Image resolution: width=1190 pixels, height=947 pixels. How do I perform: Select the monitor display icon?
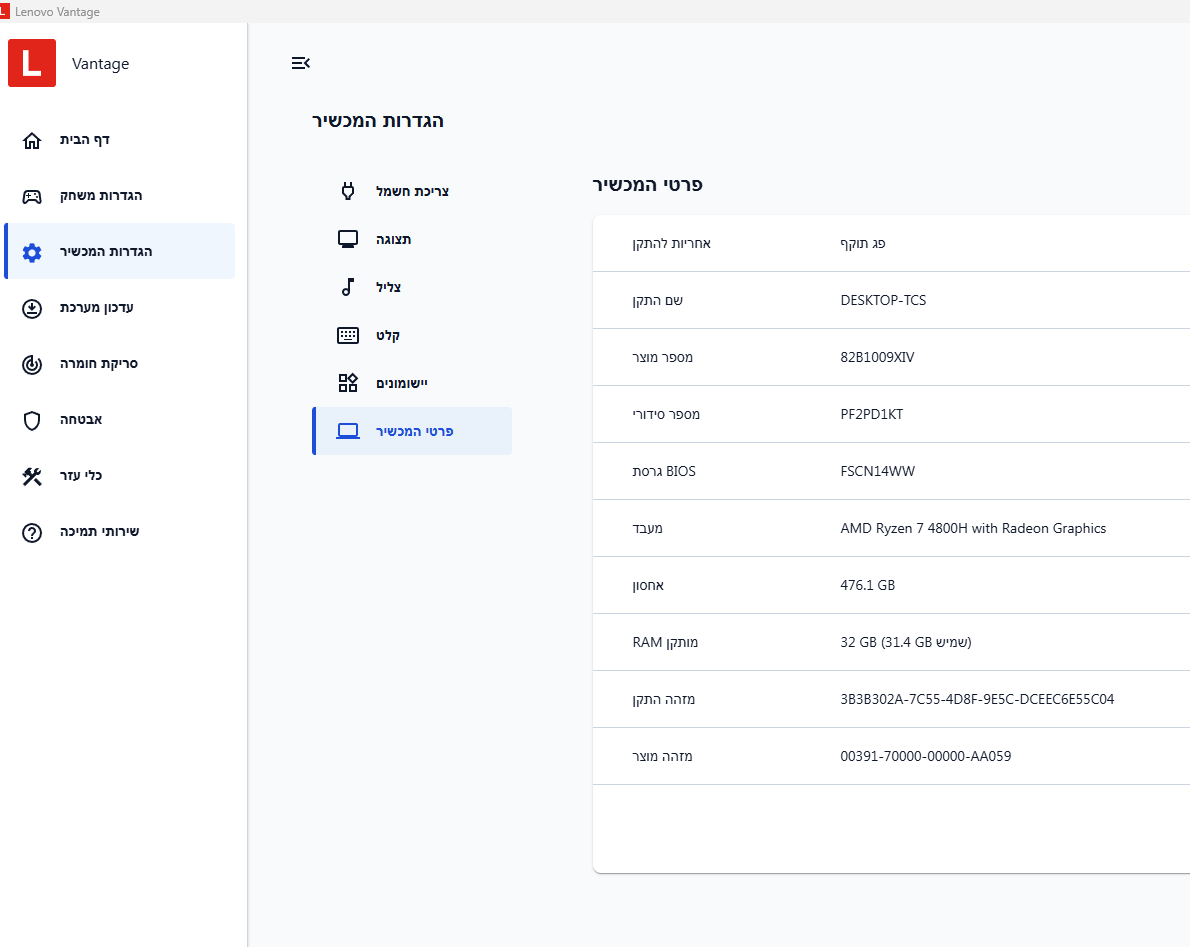point(348,239)
